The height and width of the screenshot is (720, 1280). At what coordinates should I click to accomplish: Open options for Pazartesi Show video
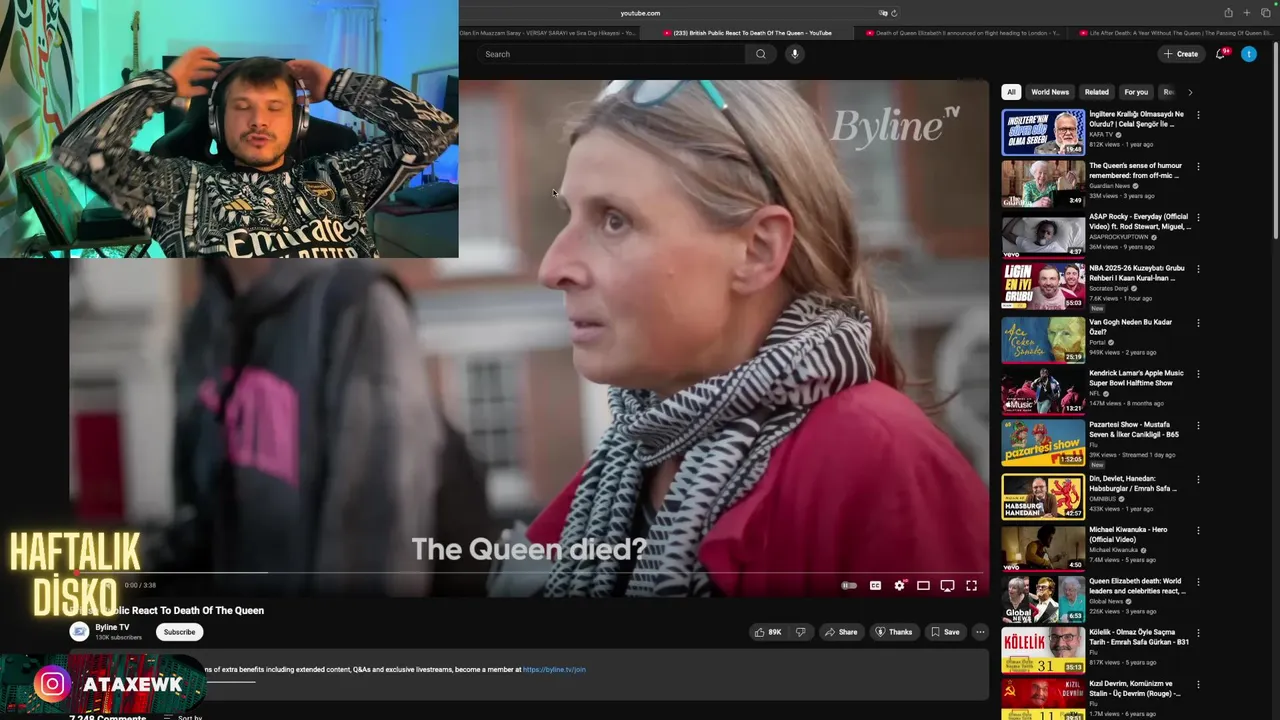[x=1198, y=425]
